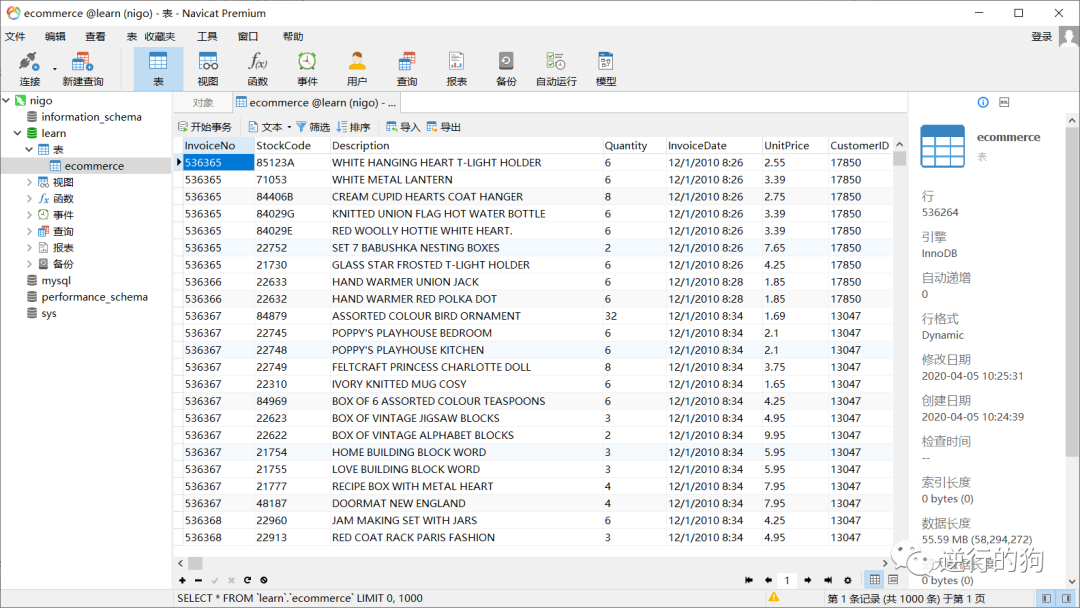This screenshot has height=608, width=1080.
Task: Click the 导入 import button
Action: [403, 127]
